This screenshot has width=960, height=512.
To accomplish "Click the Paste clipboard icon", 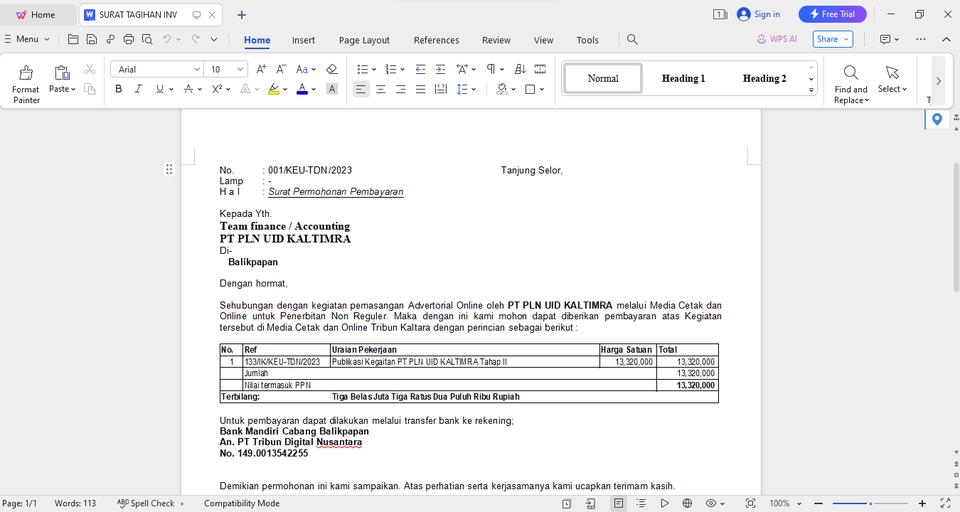I will tap(62, 73).
